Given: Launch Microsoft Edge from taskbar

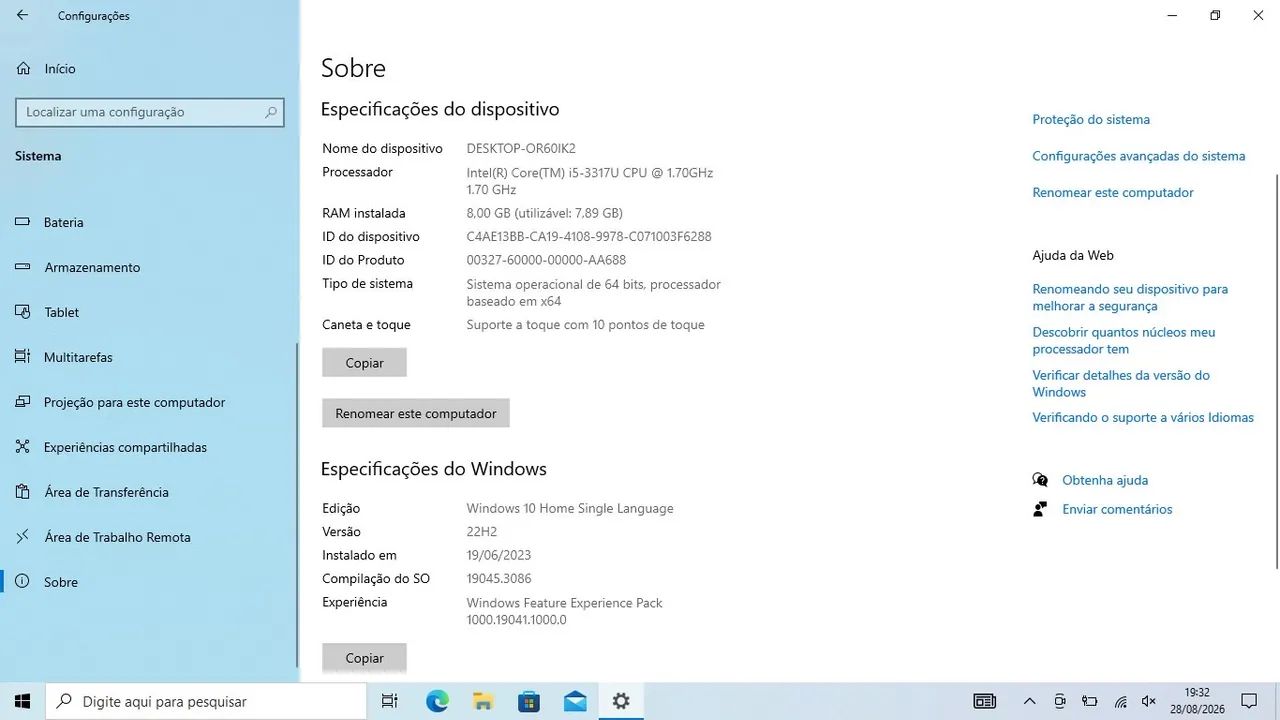Looking at the screenshot, I should pos(437,701).
